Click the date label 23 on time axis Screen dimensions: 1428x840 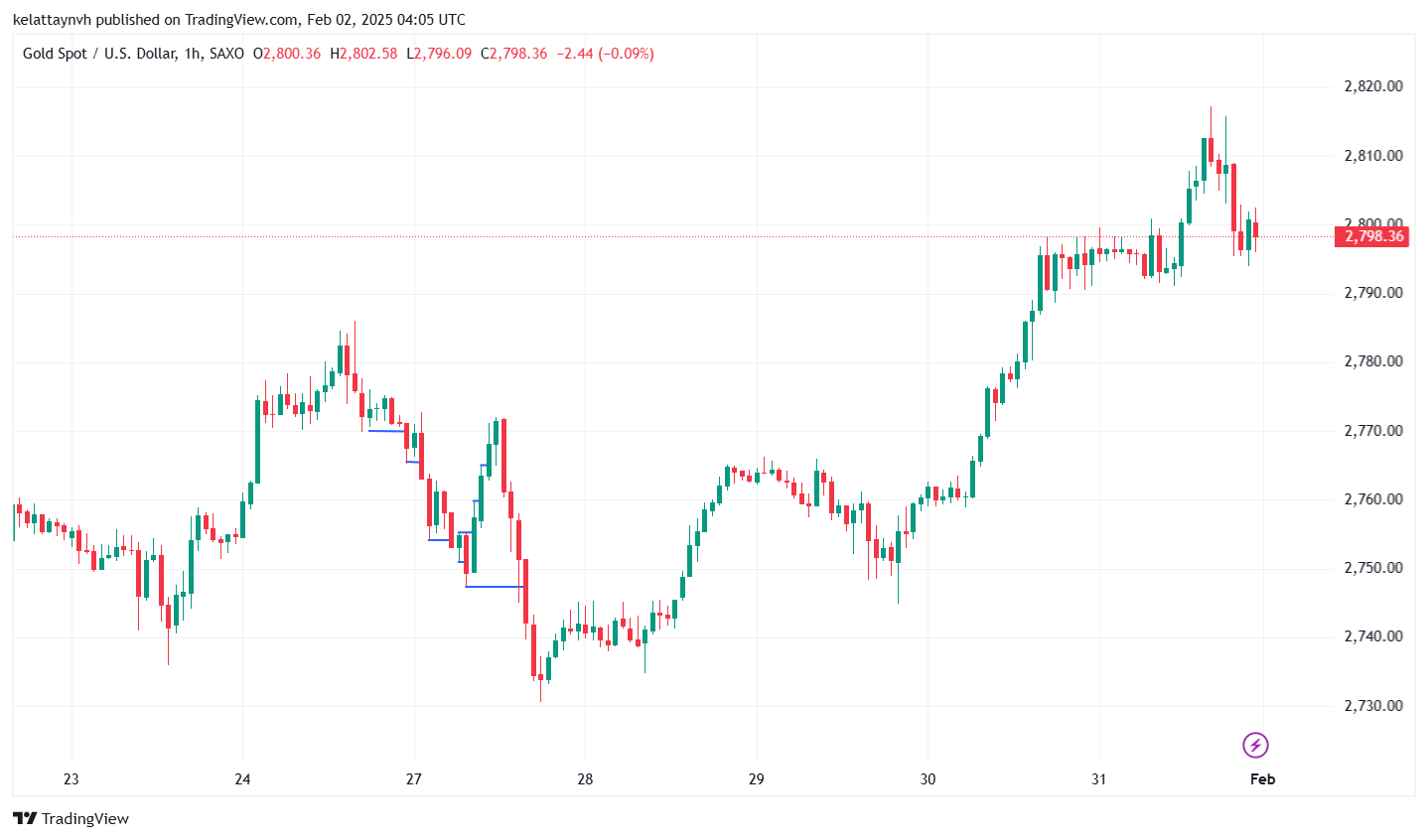tap(71, 779)
